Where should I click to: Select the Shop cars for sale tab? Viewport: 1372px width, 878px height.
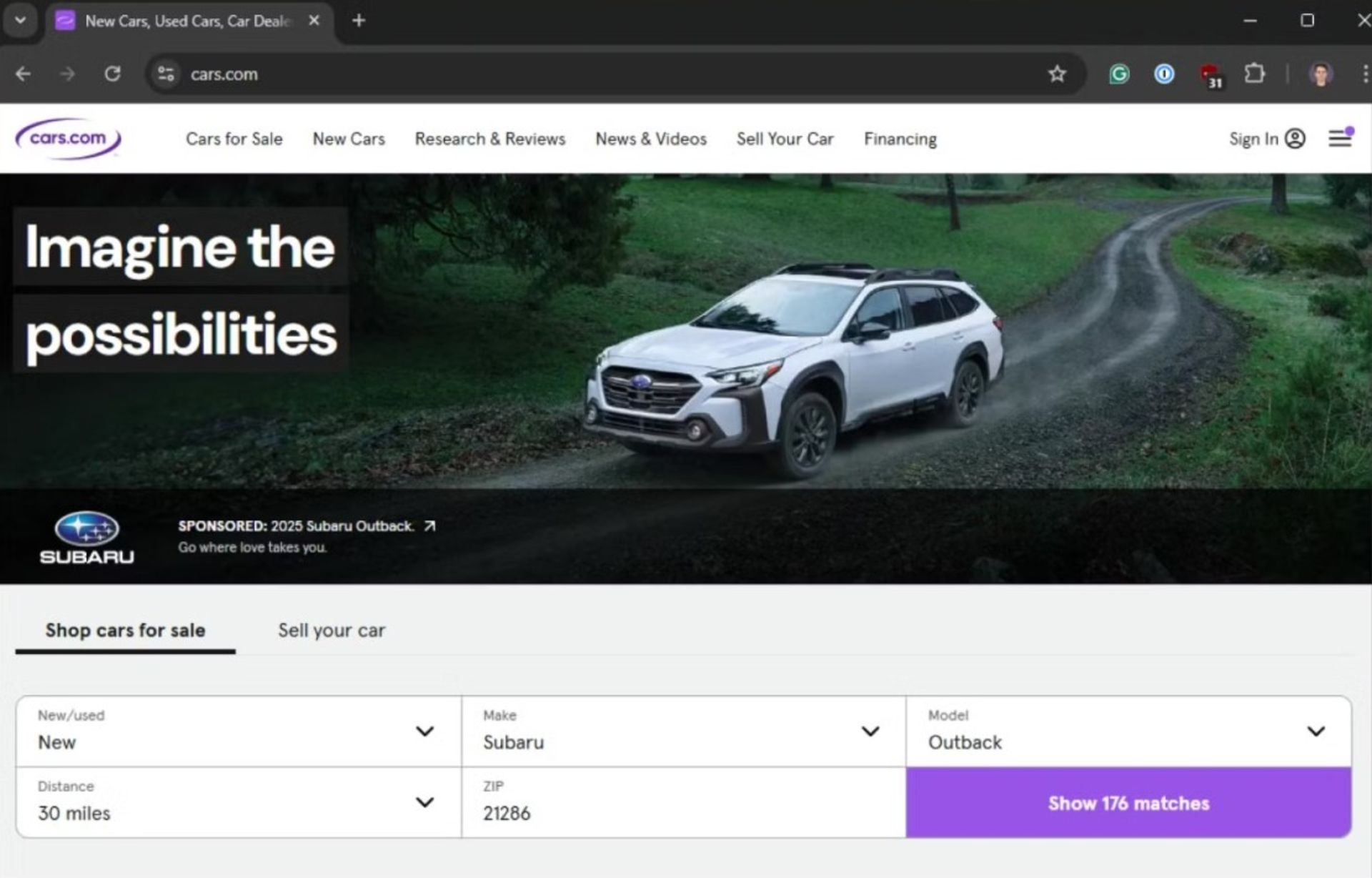[125, 631]
